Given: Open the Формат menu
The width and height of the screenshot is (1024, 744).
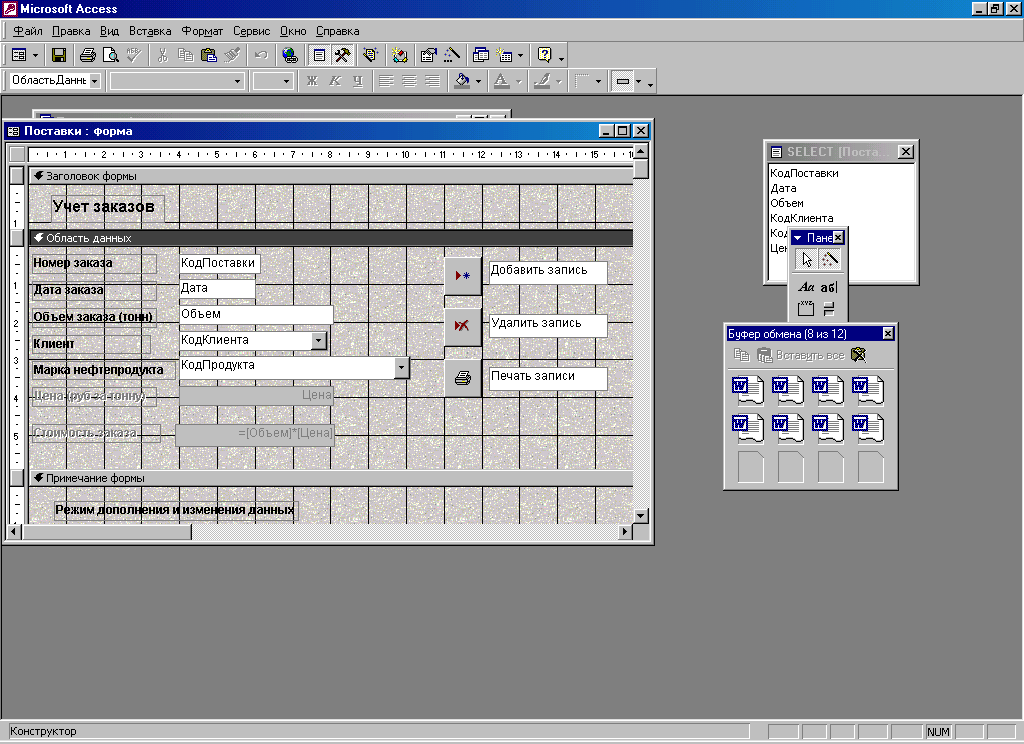Looking at the screenshot, I should point(202,31).
